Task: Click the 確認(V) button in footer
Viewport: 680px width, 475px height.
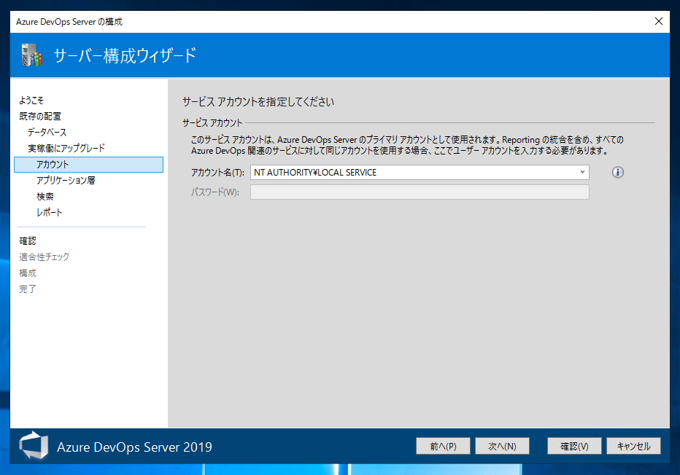Action: coord(574,446)
